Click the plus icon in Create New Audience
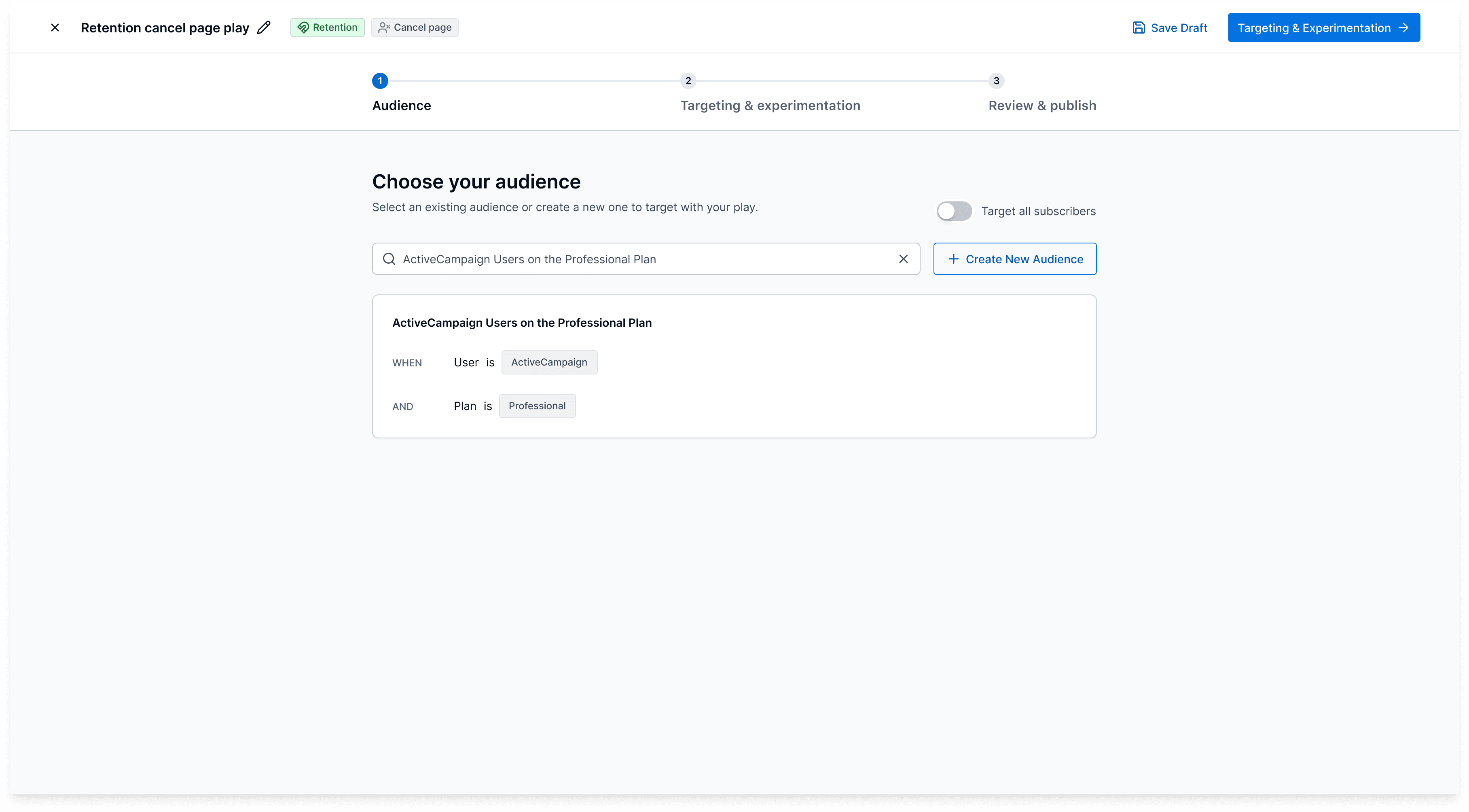 tap(953, 259)
